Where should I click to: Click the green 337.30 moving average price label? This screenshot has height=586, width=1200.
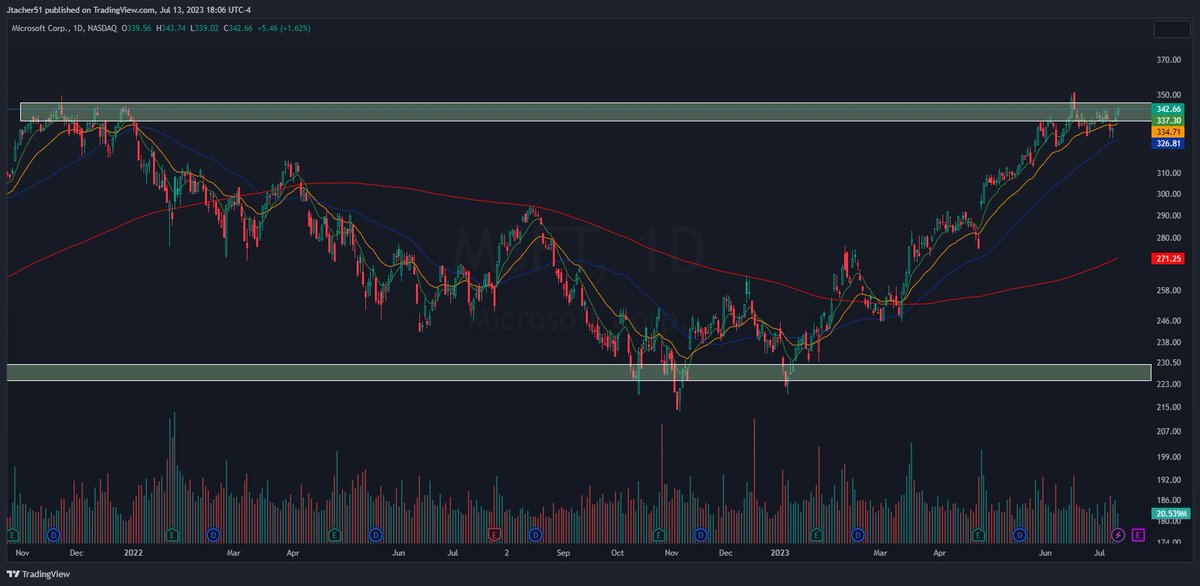click(x=1169, y=119)
